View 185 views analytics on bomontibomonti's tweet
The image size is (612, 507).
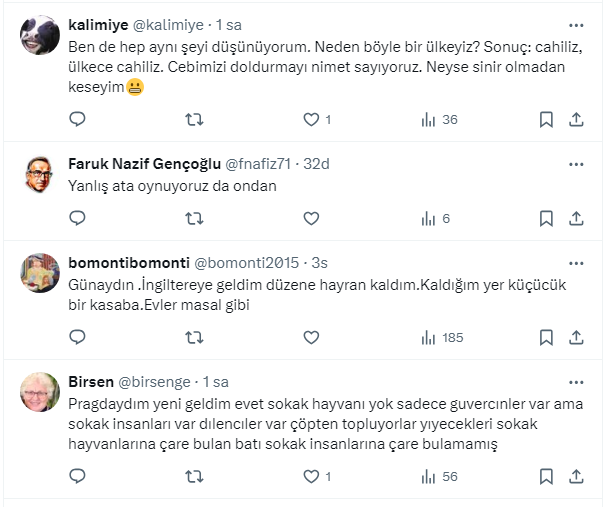(x=440, y=338)
